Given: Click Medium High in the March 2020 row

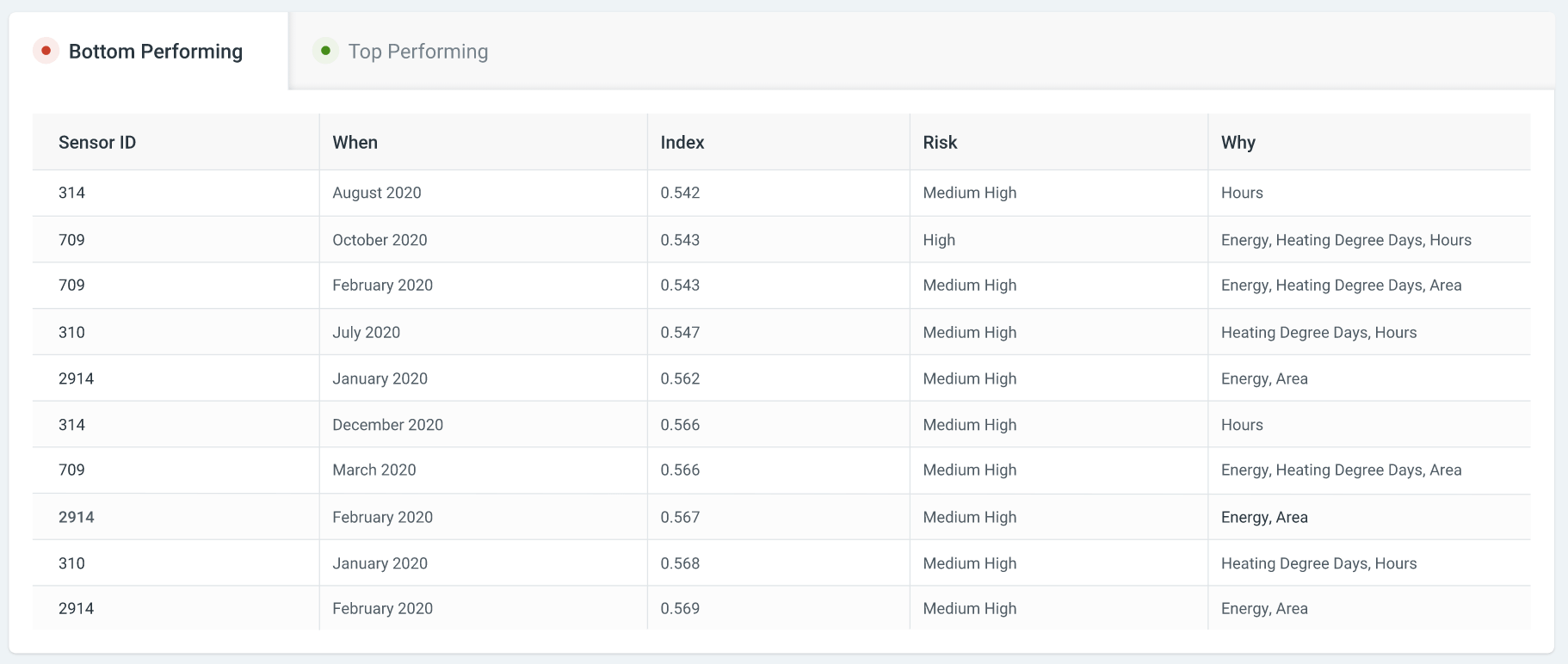Looking at the screenshot, I should [x=970, y=470].
